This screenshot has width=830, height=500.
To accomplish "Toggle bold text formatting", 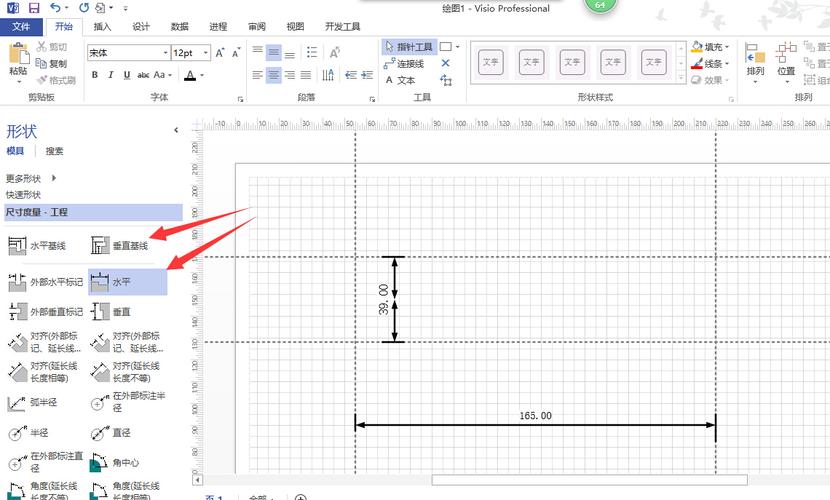I will coord(95,75).
